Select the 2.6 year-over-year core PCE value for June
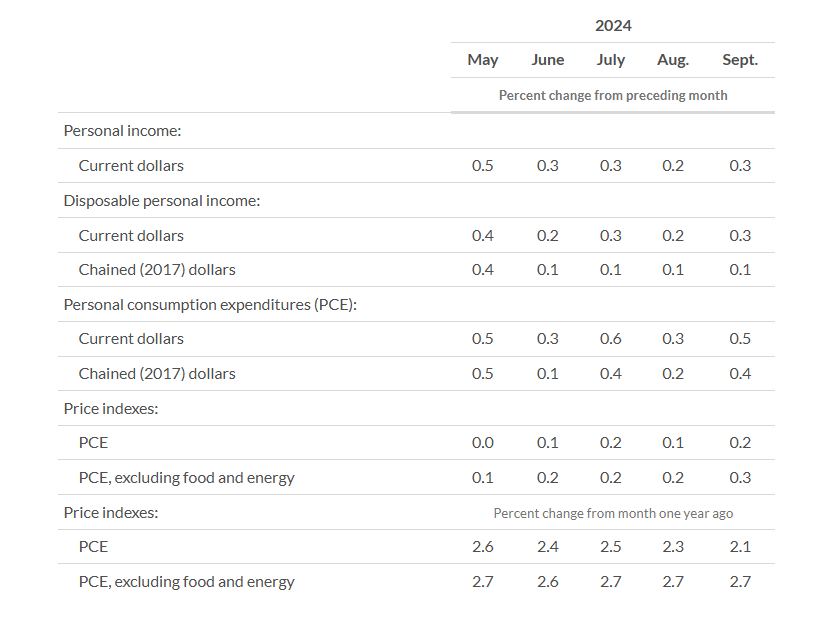The image size is (838, 618). [x=547, y=581]
